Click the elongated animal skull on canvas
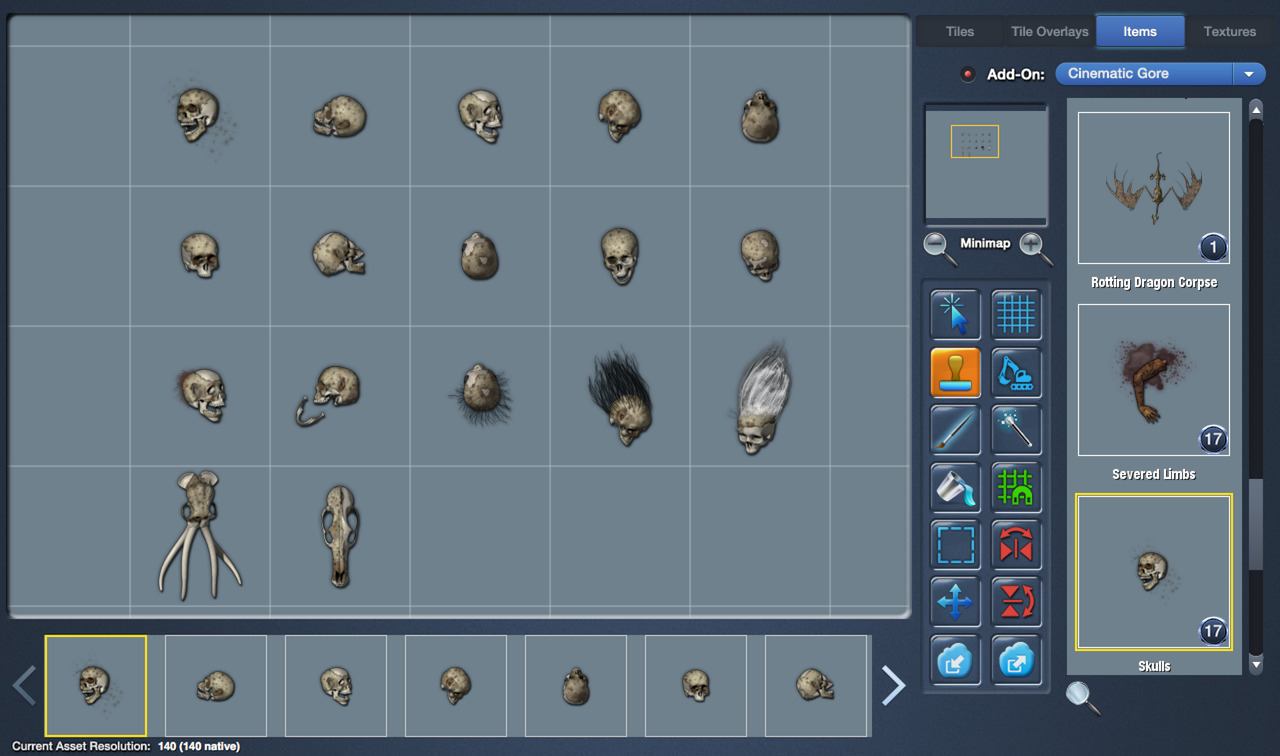Viewport: 1280px width, 756px height. click(339, 536)
